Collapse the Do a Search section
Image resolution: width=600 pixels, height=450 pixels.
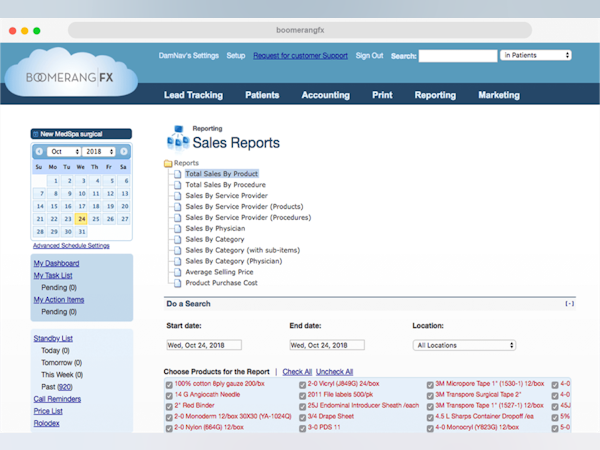point(569,303)
